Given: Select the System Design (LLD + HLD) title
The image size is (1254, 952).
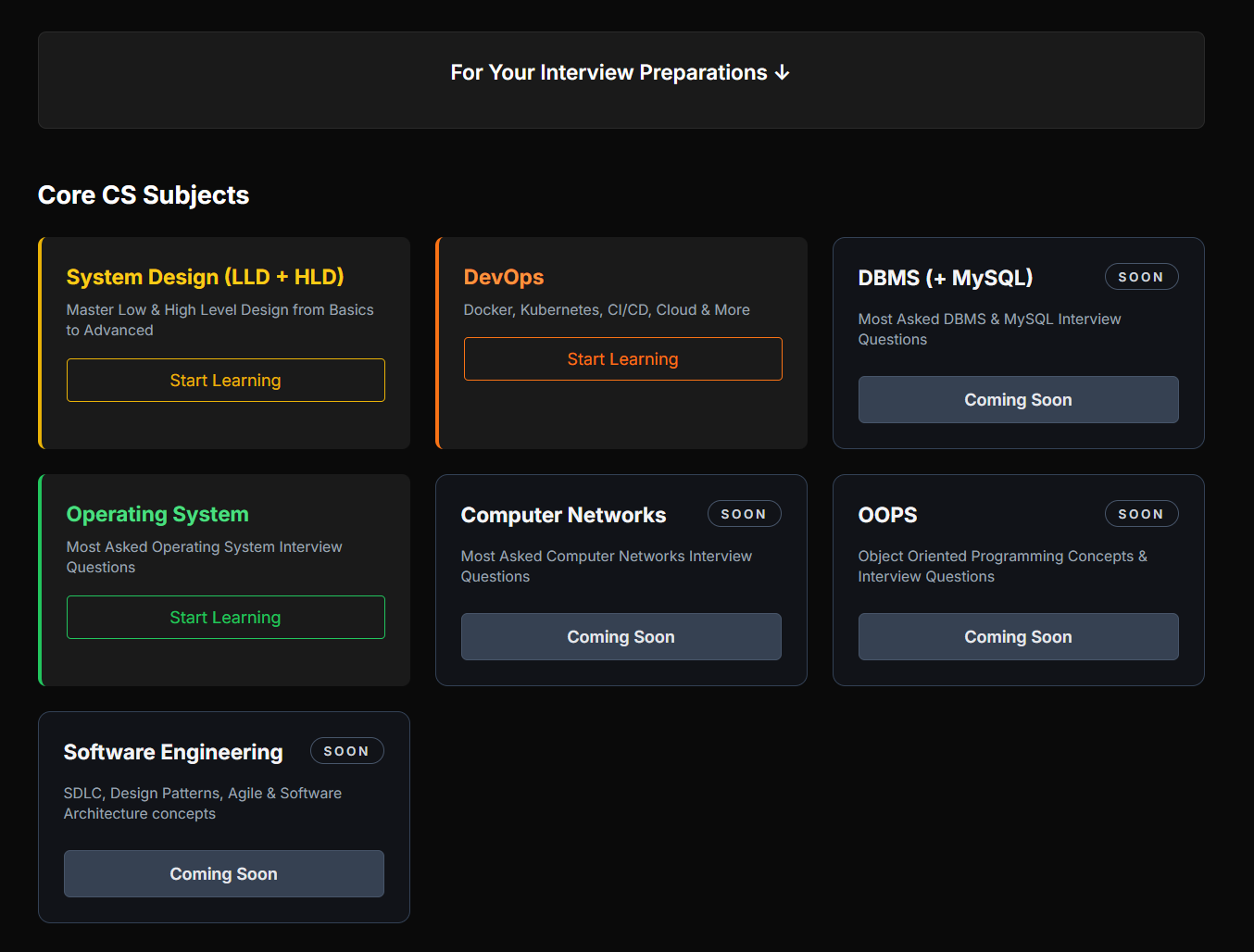Looking at the screenshot, I should pyautogui.click(x=205, y=277).
